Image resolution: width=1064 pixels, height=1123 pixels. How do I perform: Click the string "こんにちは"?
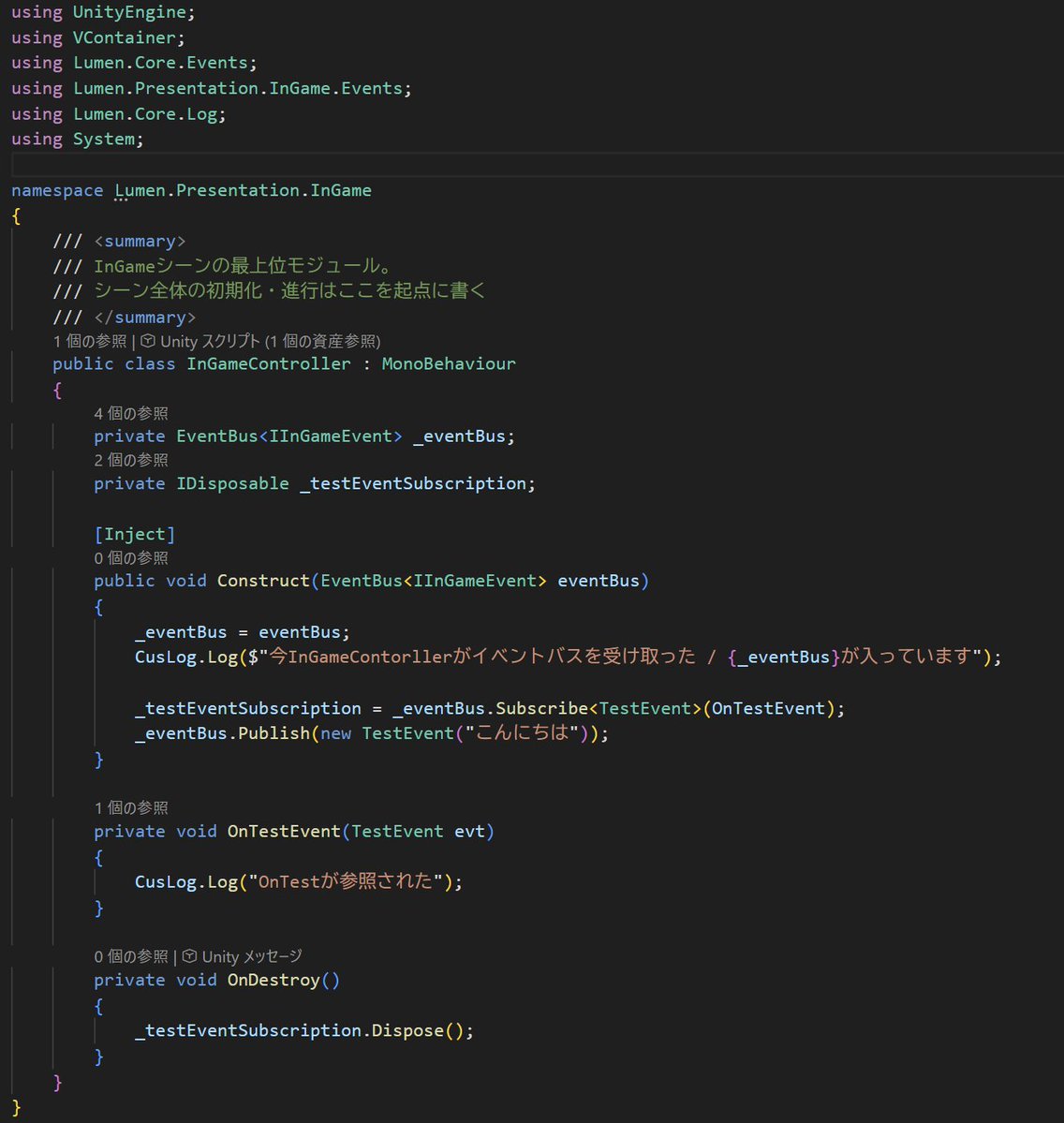522,732
